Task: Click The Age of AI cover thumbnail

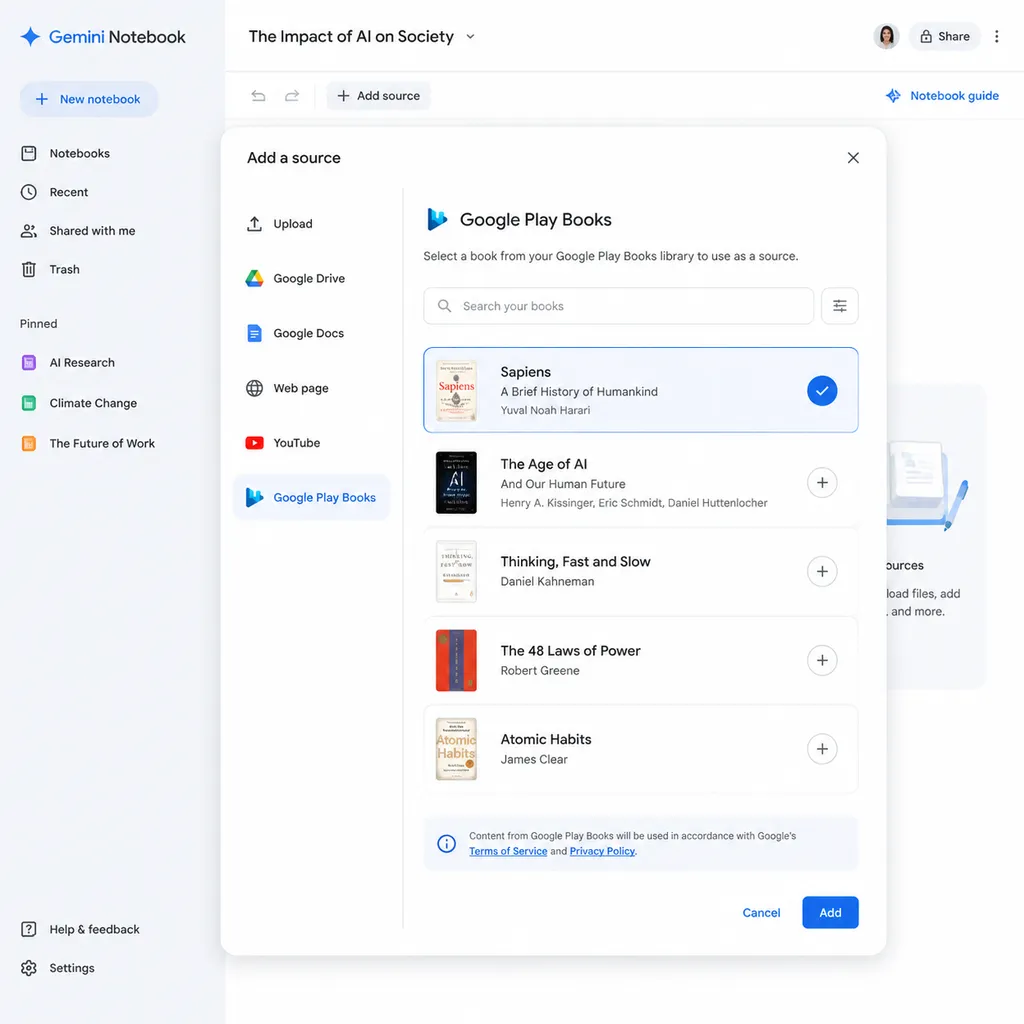Action: (x=456, y=483)
